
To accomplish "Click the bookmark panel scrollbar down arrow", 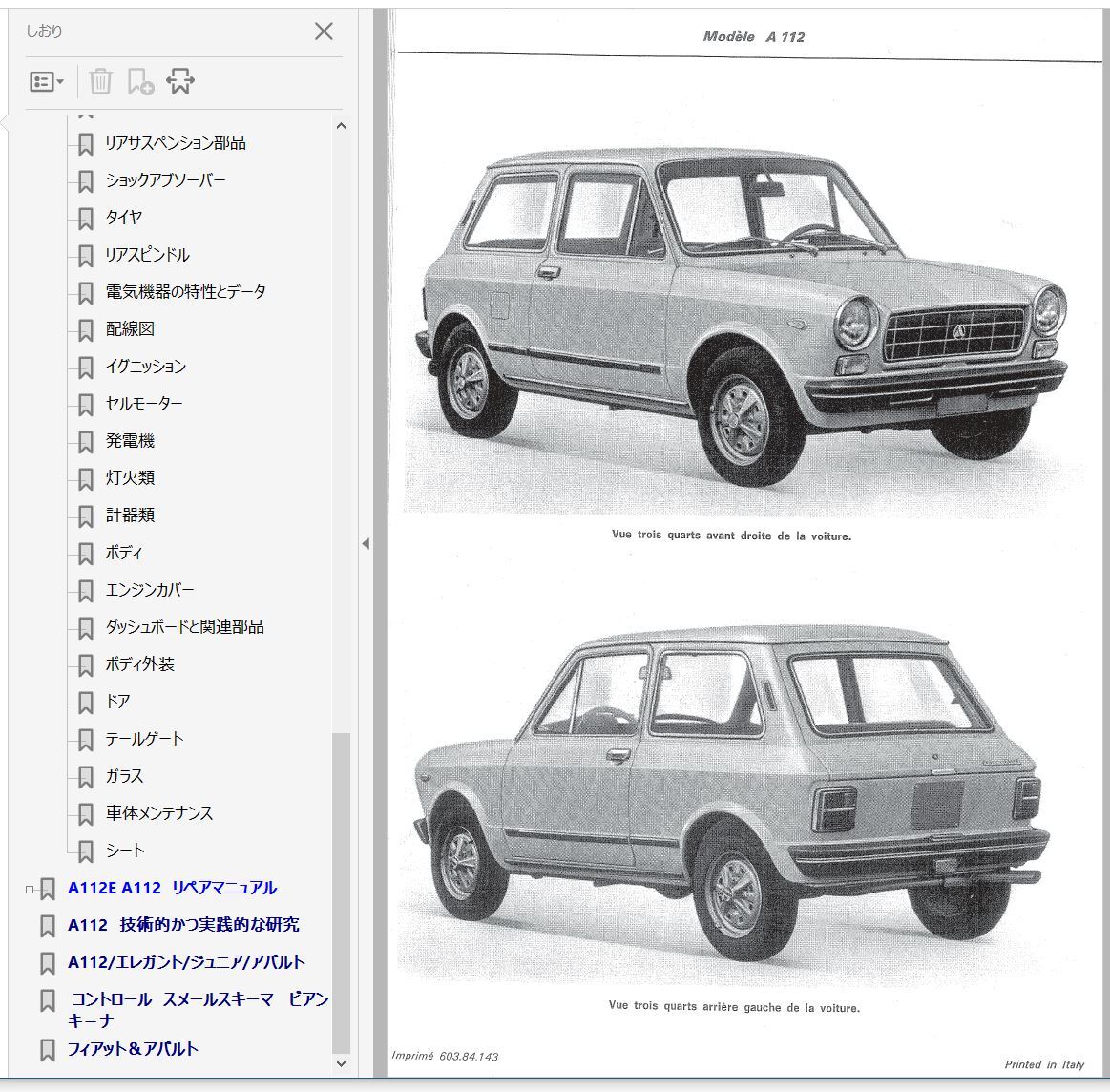I will (342, 1063).
